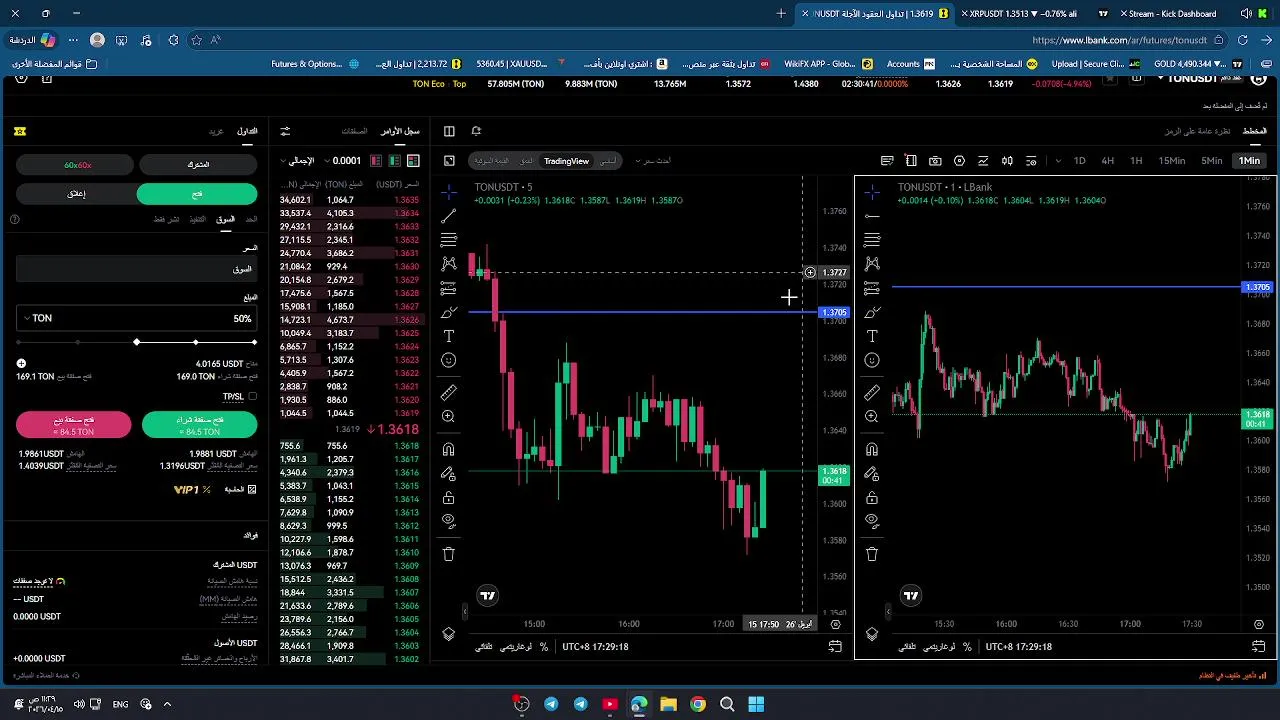The width and height of the screenshot is (1280, 720).
Task: Select brush tool in right chart toolbar
Action: click(x=872, y=312)
